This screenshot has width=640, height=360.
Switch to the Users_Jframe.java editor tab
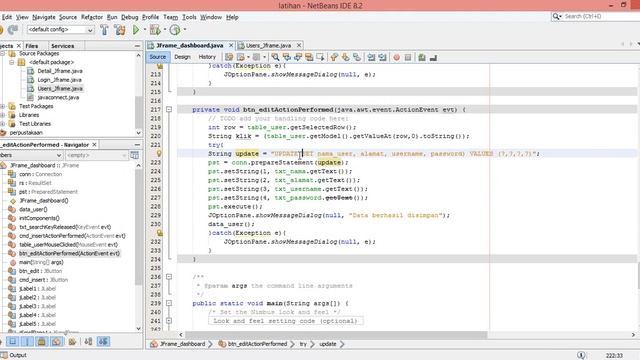268,45
